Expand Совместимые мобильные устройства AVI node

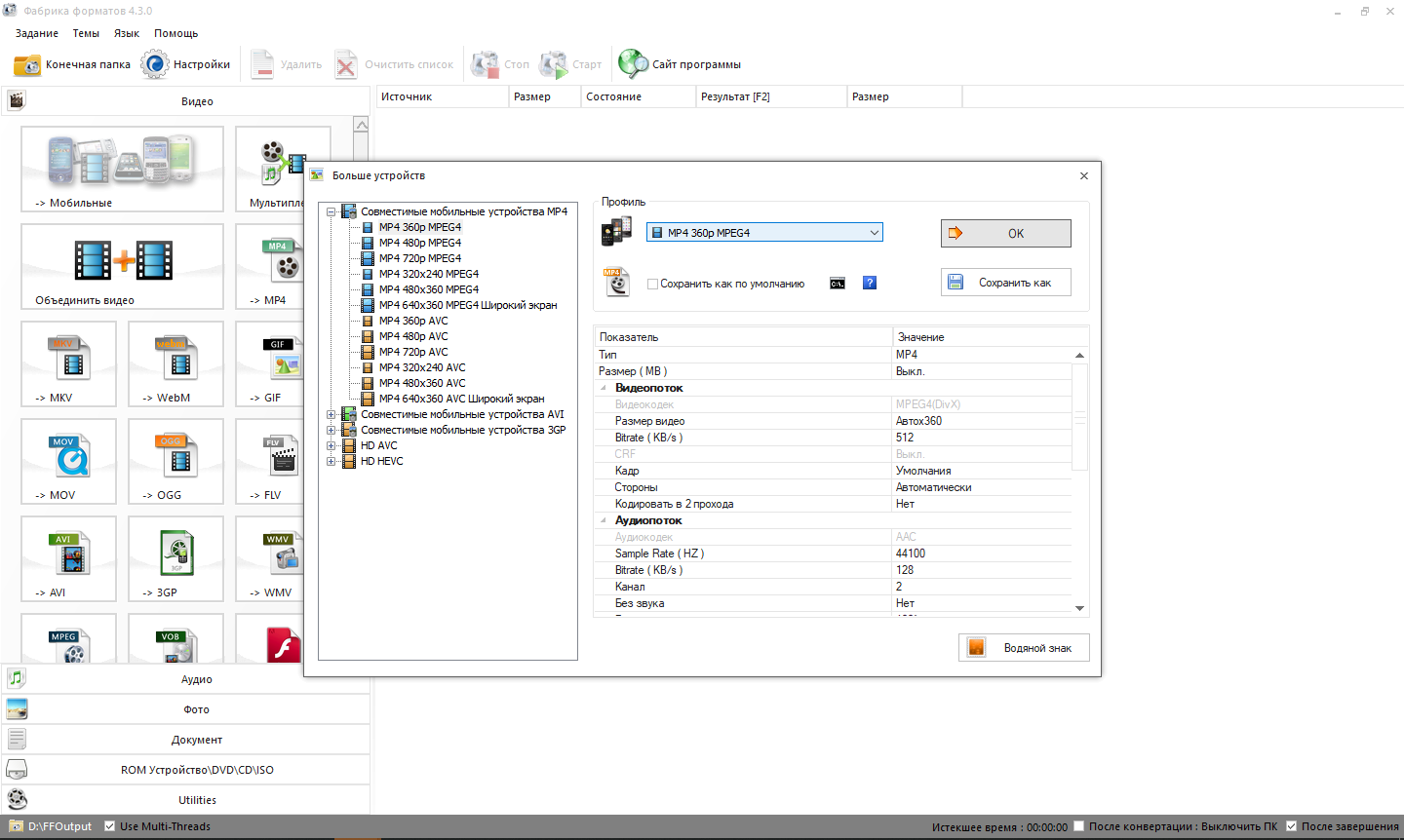pos(331,415)
